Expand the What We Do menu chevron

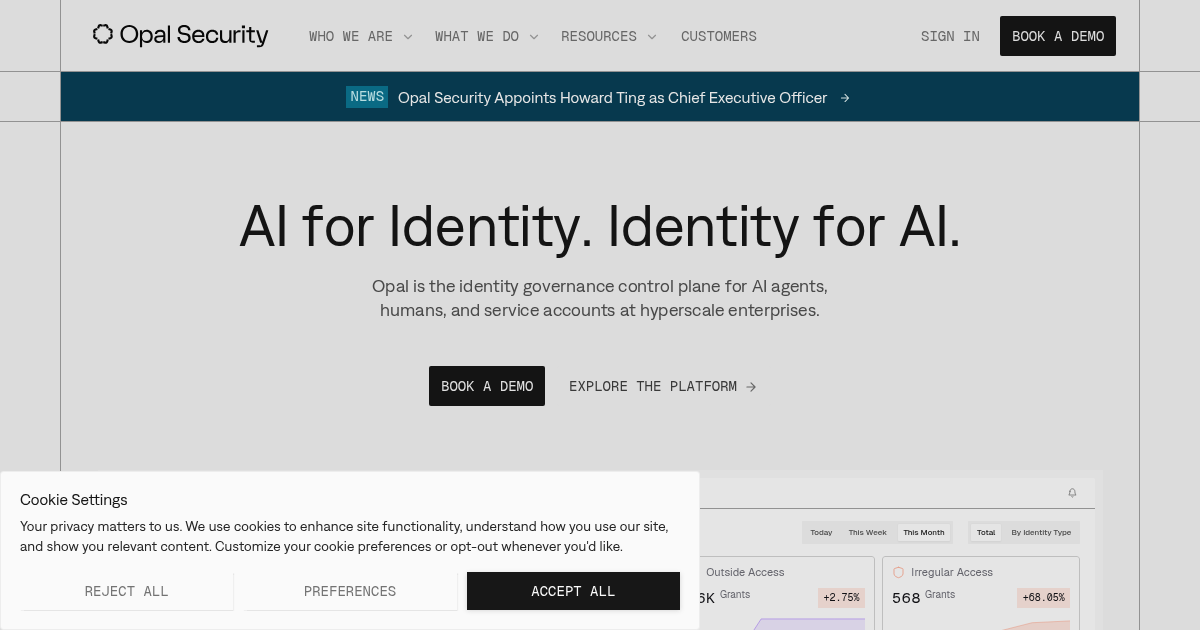pos(534,37)
